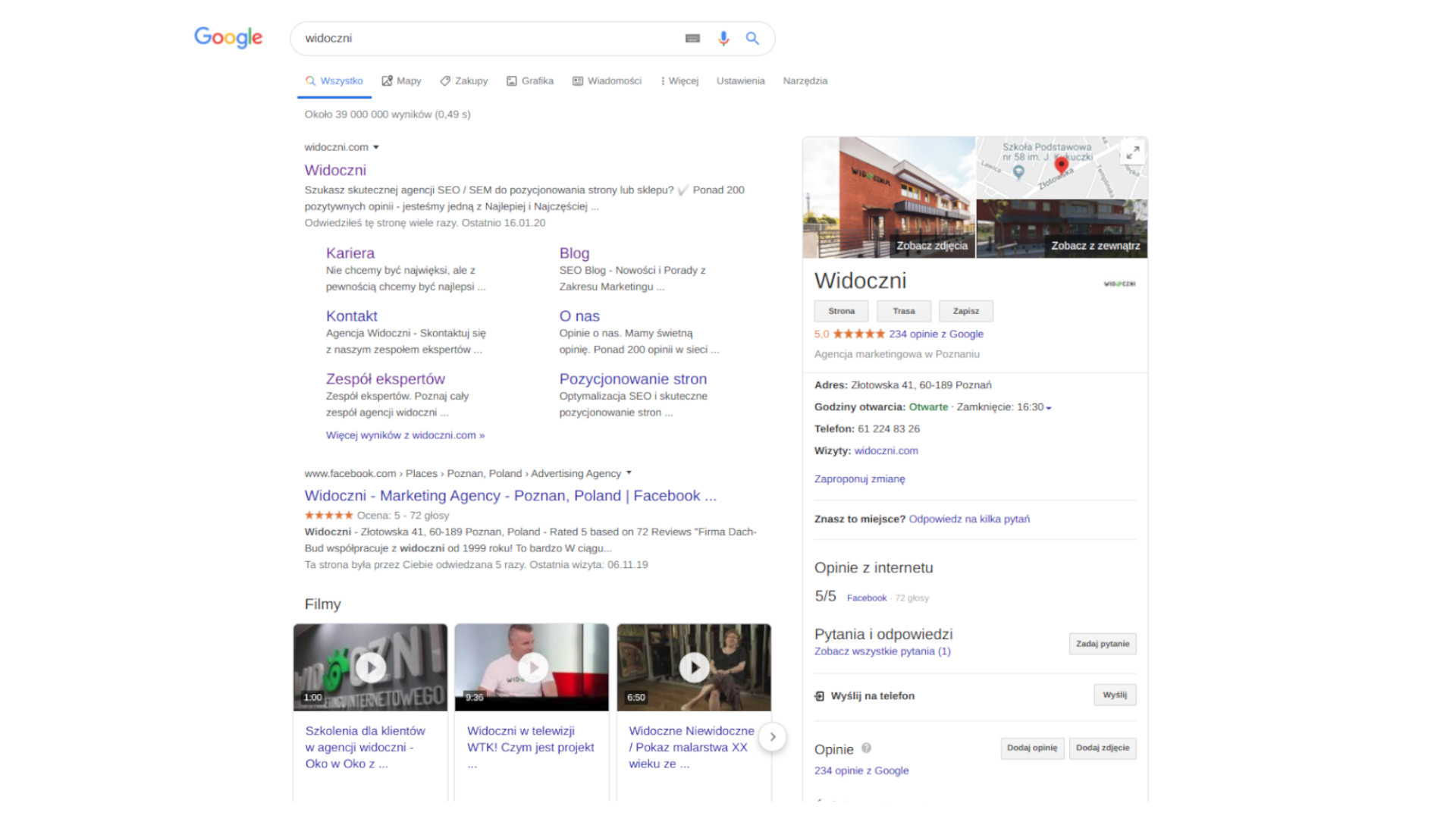Viewport: 1456px width, 819px height.
Task: Open the Blog sitelink
Action: pyautogui.click(x=574, y=253)
